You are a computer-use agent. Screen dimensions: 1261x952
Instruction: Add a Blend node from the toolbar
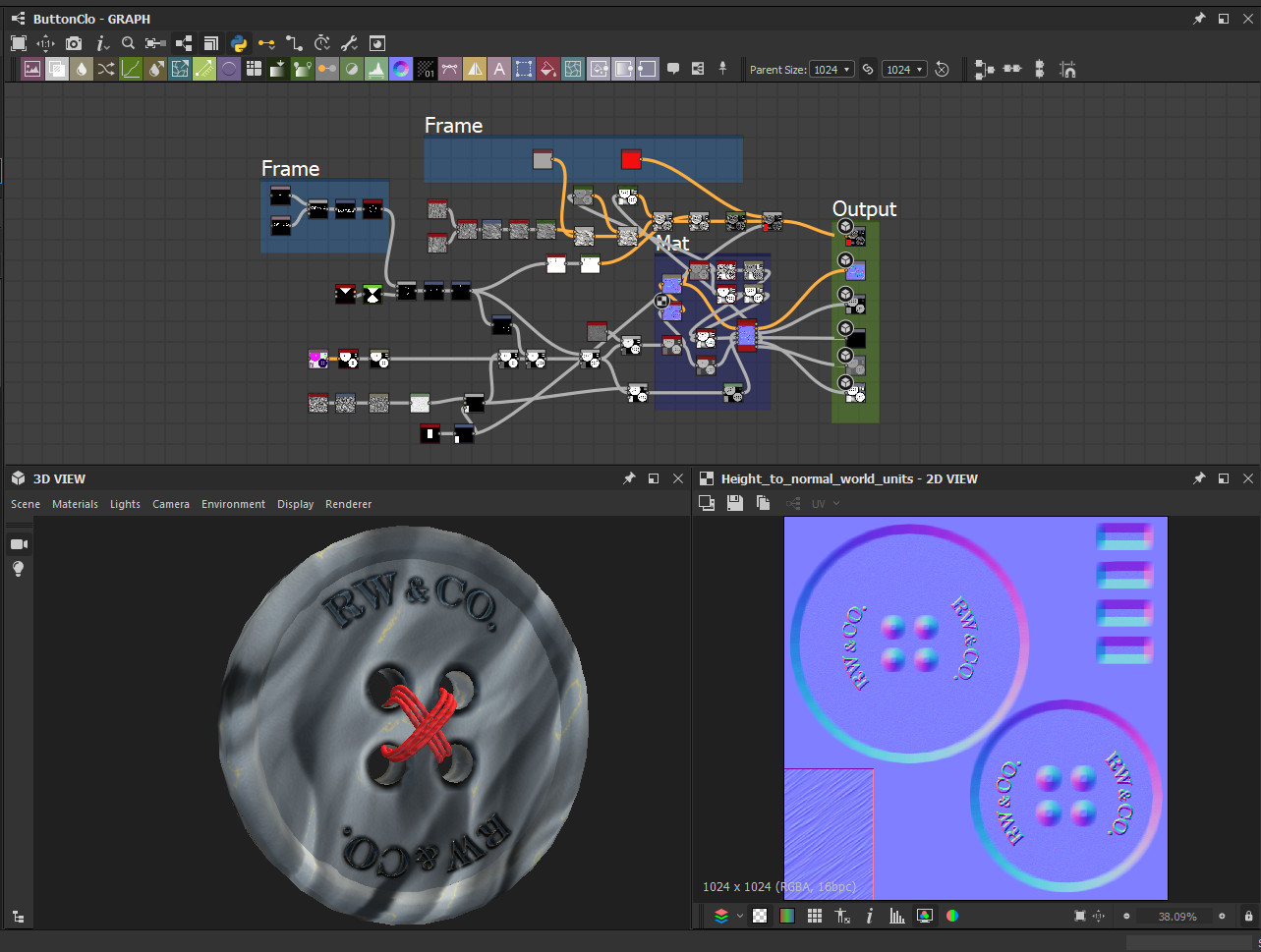tap(57, 69)
